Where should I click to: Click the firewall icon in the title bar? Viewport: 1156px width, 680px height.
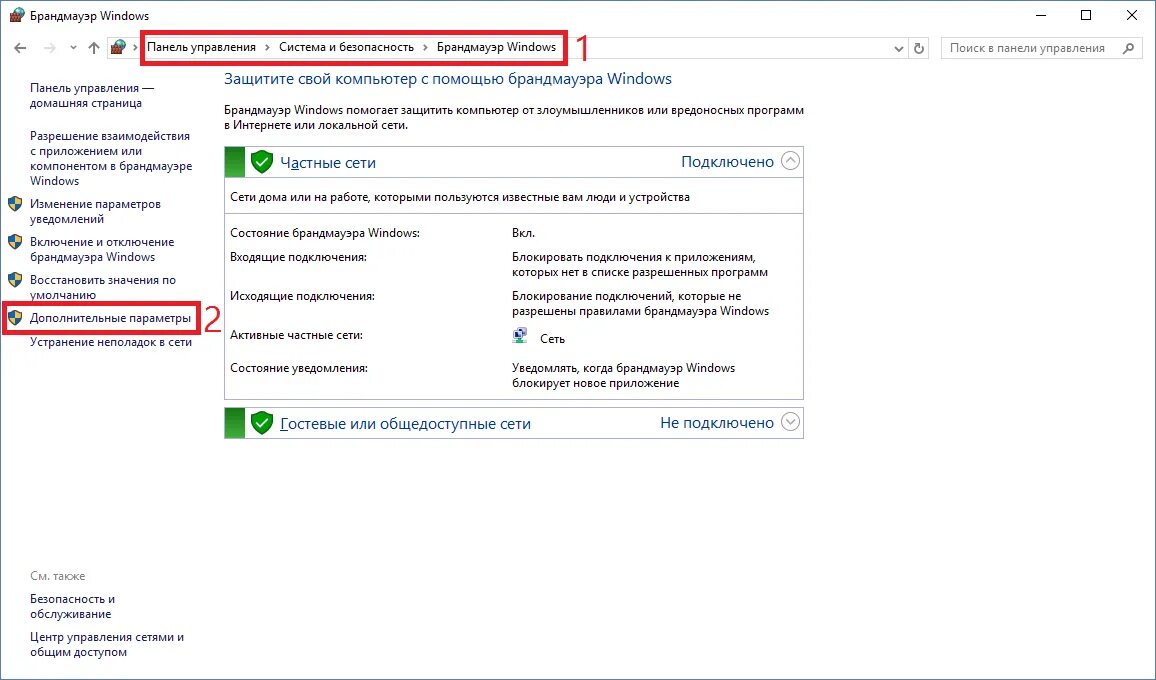pos(16,15)
